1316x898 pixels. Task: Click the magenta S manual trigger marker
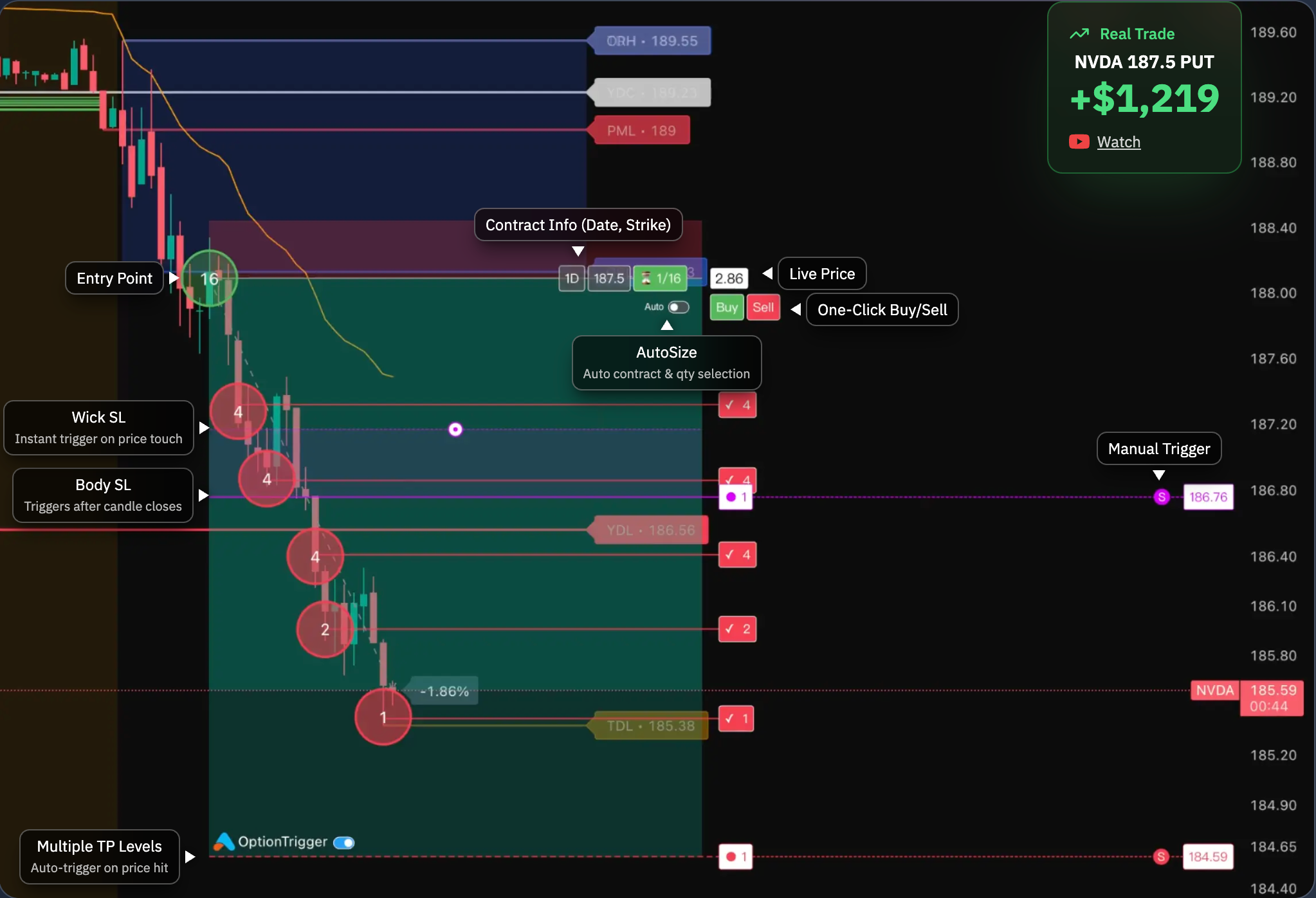coord(1162,497)
